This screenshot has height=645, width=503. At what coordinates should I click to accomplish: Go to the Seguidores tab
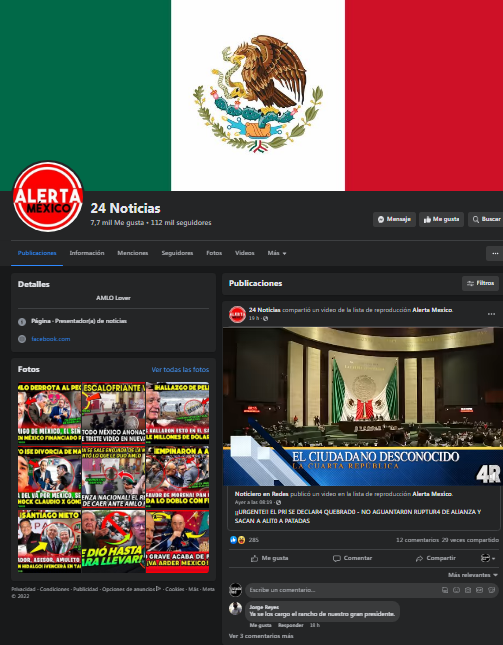(177, 253)
